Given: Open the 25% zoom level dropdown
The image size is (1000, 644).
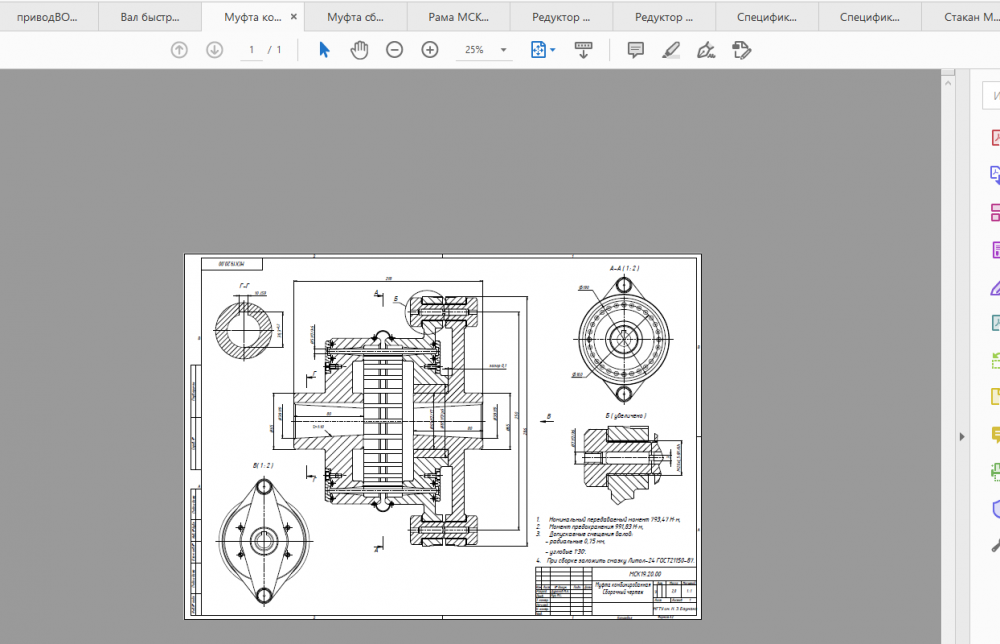Looking at the screenshot, I should point(503,50).
